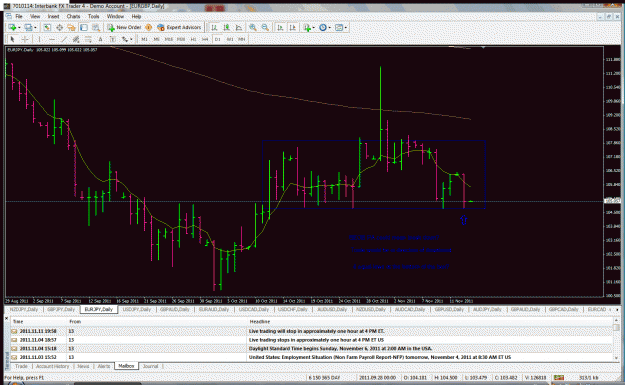625x385 pixels.
Task: Switch to Candlesticks chart display
Action: point(226,27)
